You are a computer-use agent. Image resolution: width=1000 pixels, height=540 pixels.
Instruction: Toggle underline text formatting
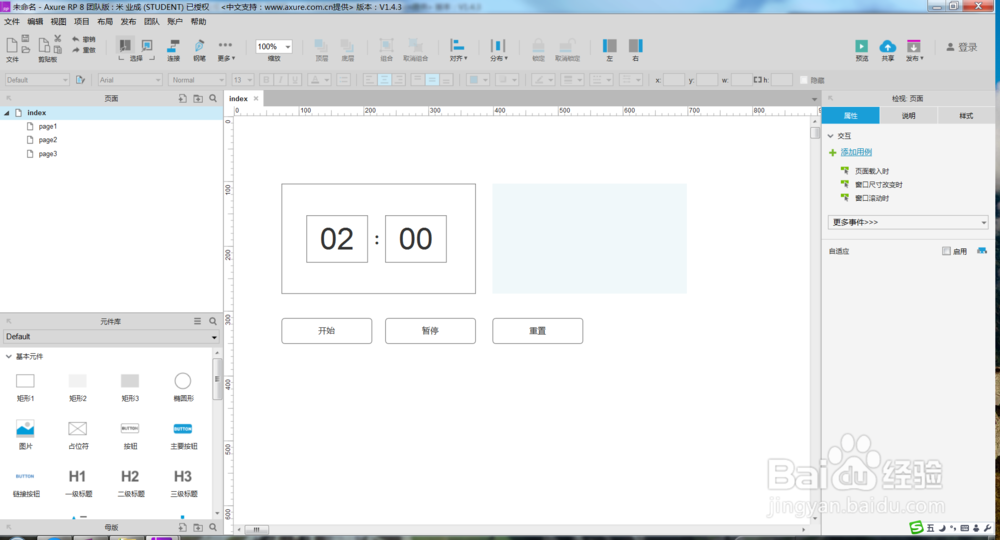coord(294,80)
